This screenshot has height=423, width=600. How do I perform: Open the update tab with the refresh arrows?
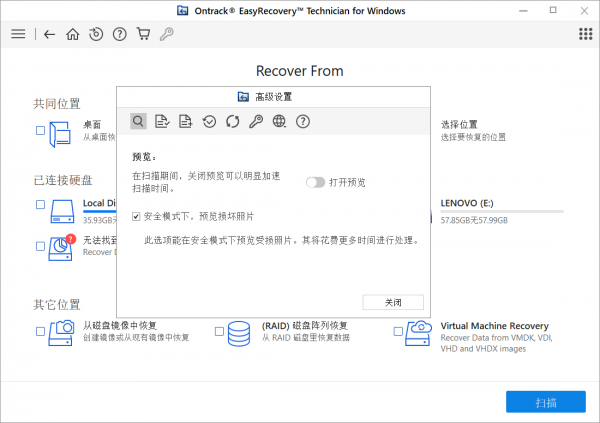pyautogui.click(x=233, y=121)
